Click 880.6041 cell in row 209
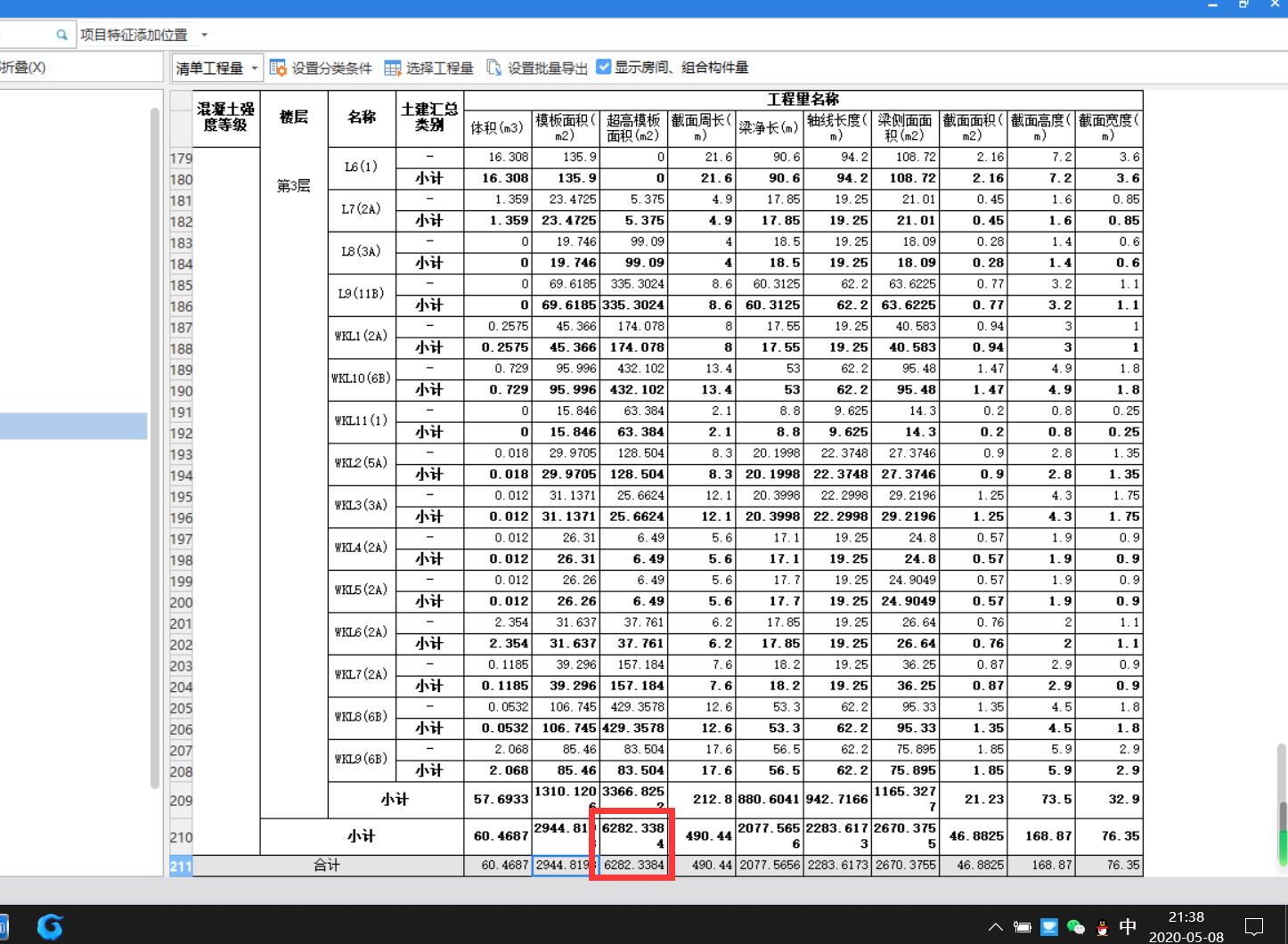1288x944 pixels. [769, 800]
